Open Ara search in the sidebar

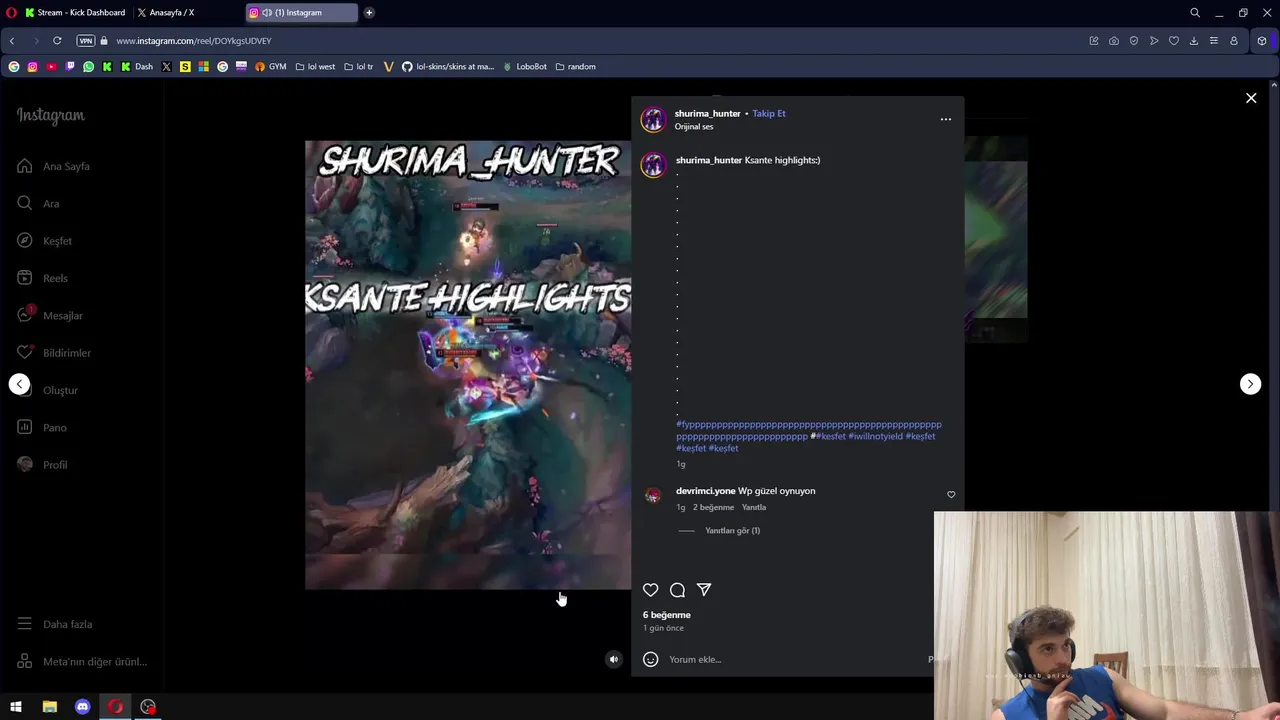(38, 203)
